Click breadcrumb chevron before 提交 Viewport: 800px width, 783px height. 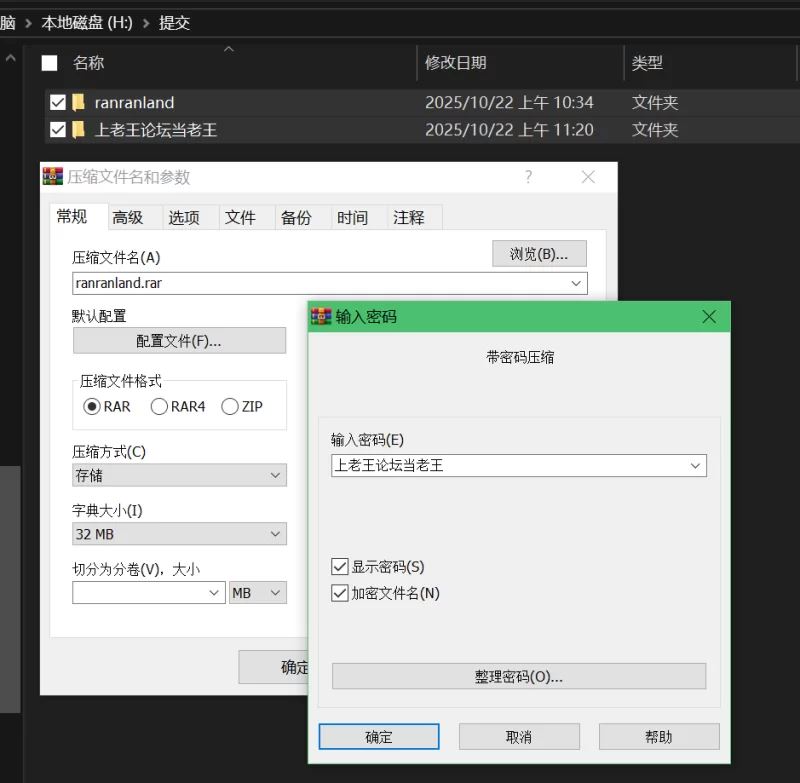point(146,23)
